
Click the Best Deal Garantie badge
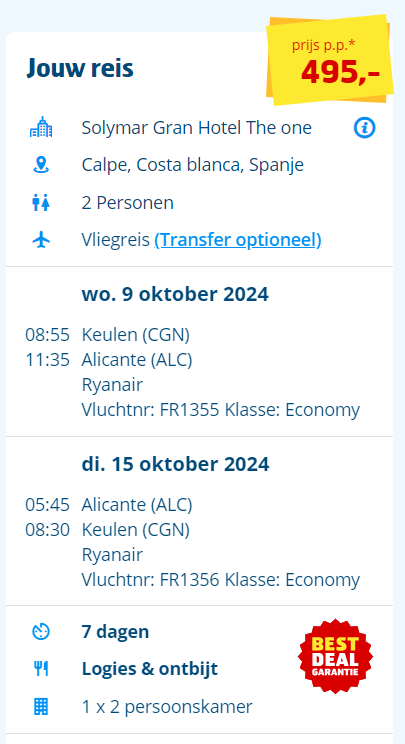pos(335,656)
